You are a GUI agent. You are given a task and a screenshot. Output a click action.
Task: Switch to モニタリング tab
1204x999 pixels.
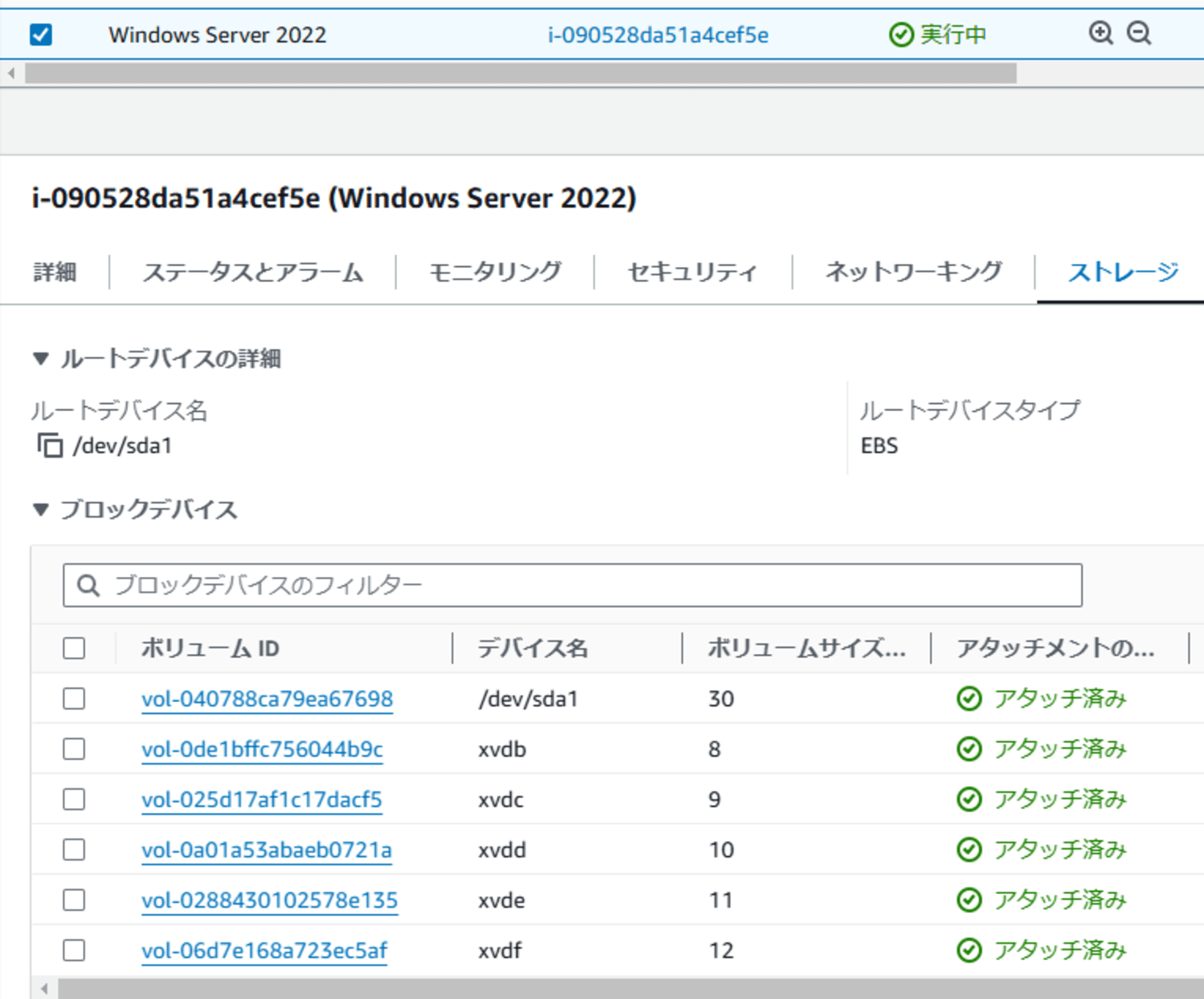tap(495, 272)
